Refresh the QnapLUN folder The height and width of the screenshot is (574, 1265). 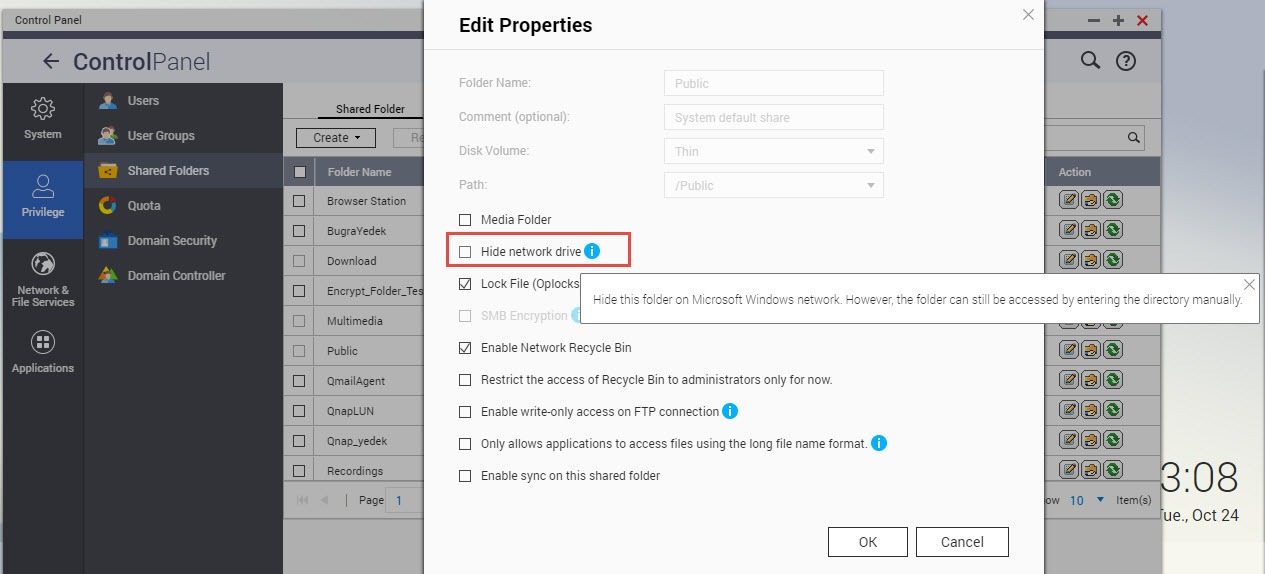(x=1112, y=411)
